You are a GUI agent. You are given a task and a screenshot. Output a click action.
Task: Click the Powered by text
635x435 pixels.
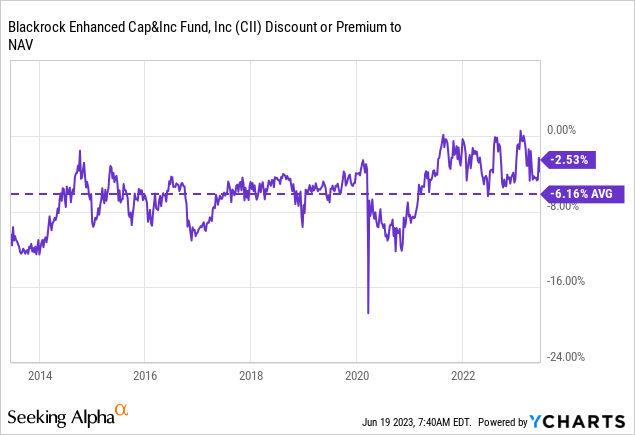pos(503,422)
